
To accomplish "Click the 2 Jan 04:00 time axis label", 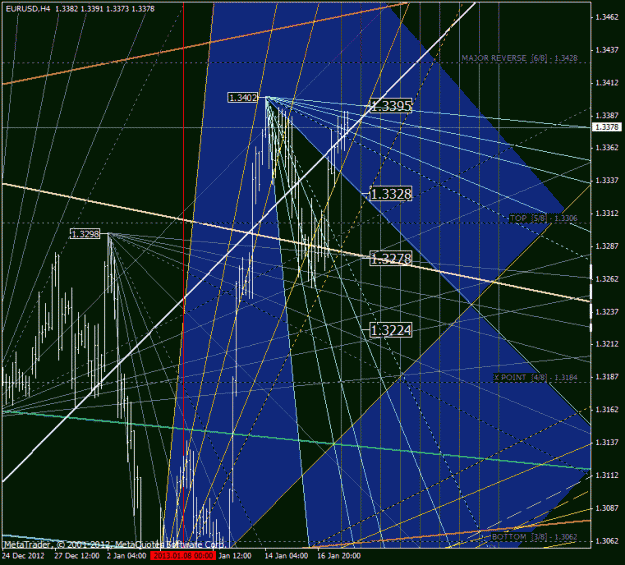I will pos(126,555).
